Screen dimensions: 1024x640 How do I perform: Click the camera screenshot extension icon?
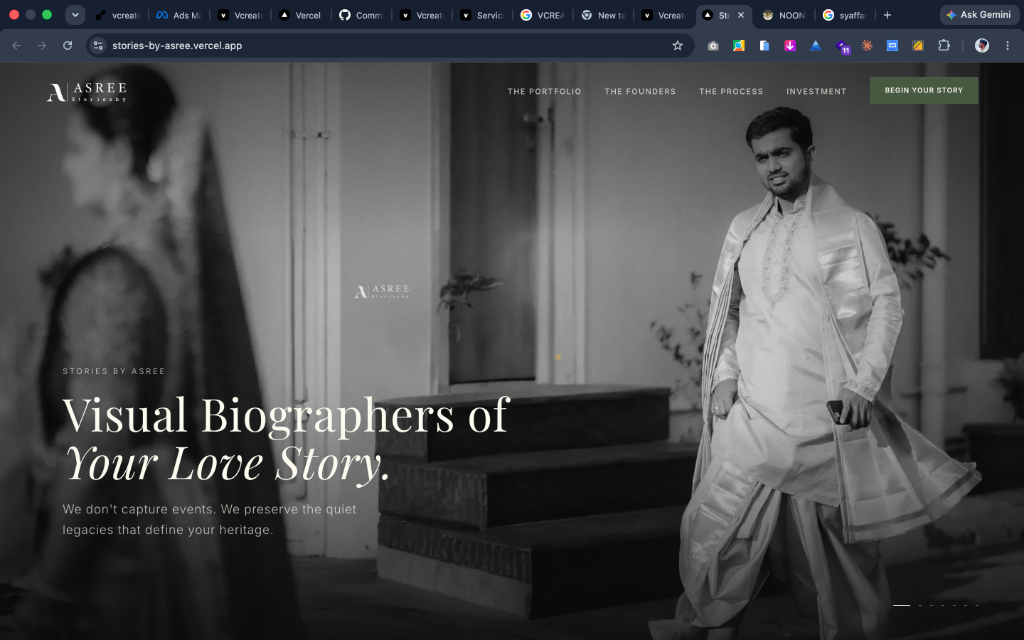[x=713, y=46]
